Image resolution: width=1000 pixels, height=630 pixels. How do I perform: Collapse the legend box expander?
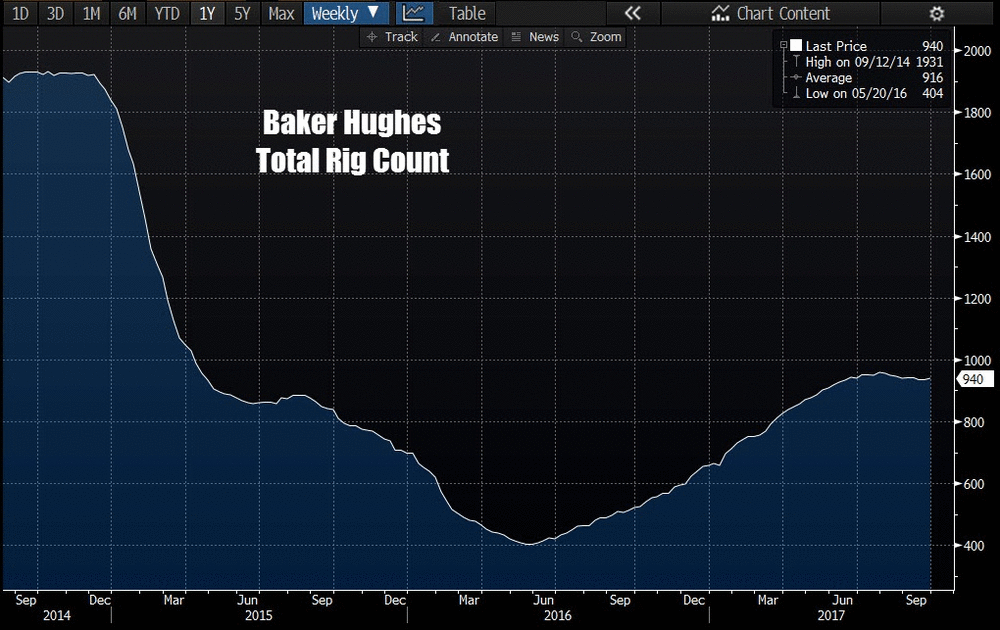[x=783, y=45]
